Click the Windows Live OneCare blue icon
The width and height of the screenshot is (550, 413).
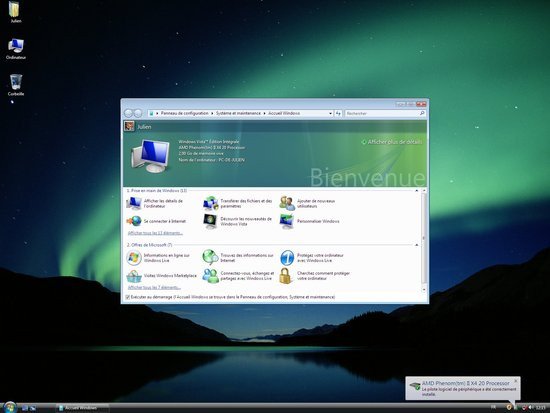287,258
